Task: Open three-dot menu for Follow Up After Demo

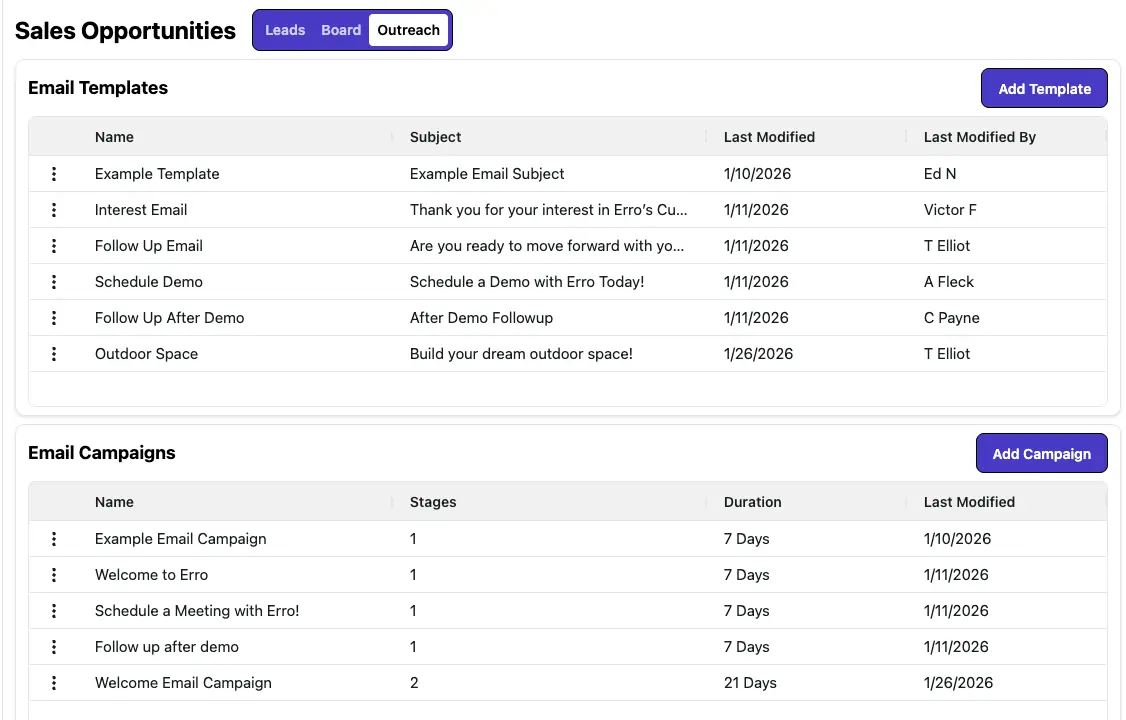Action: 54,318
